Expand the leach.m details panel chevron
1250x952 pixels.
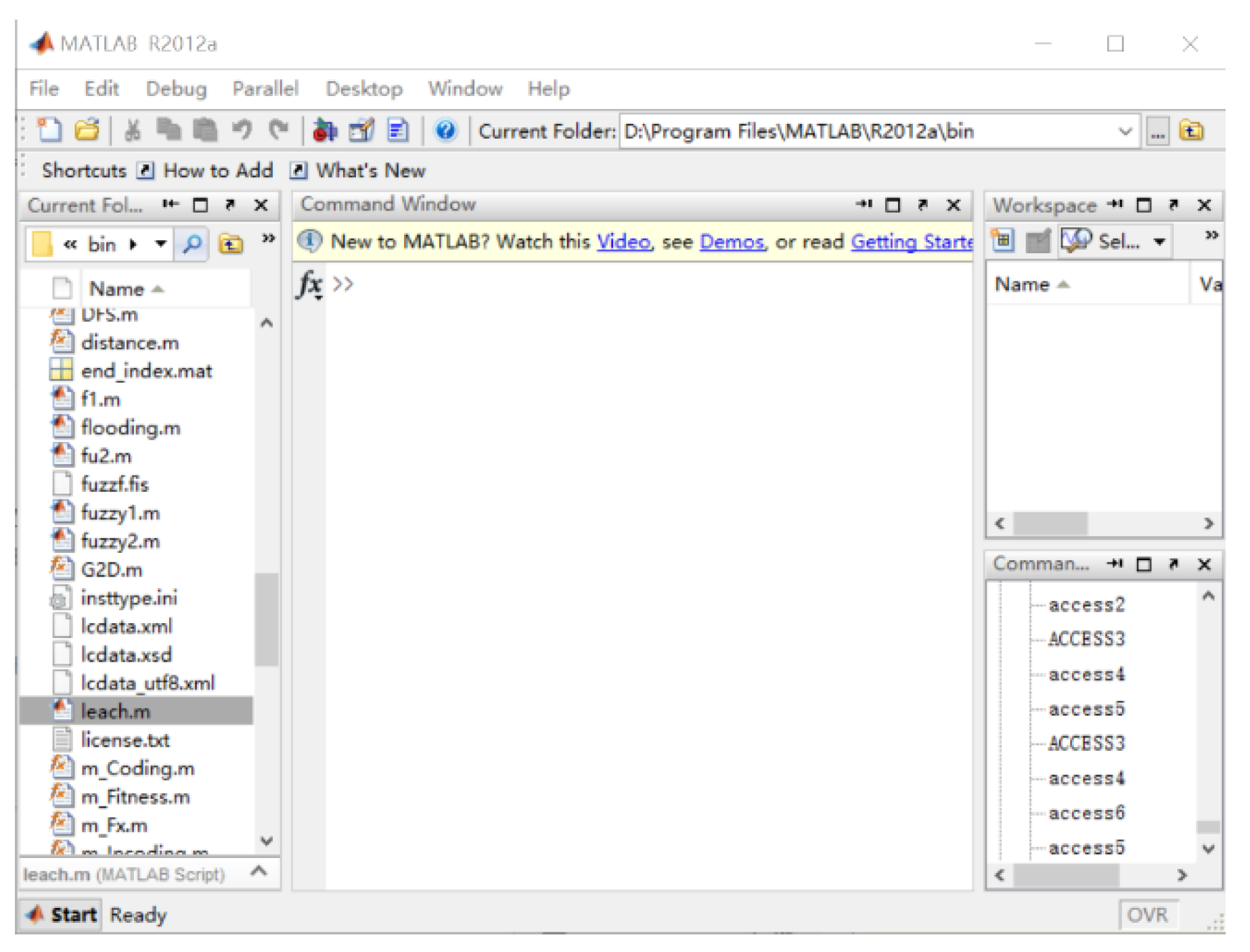click(x=259, y=871)
